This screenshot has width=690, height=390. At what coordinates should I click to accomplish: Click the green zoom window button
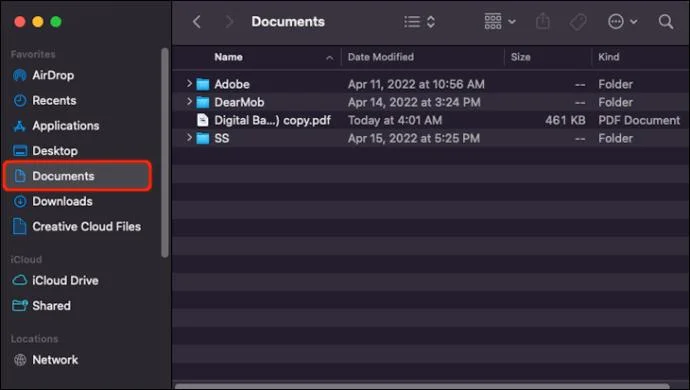[56, 22]
